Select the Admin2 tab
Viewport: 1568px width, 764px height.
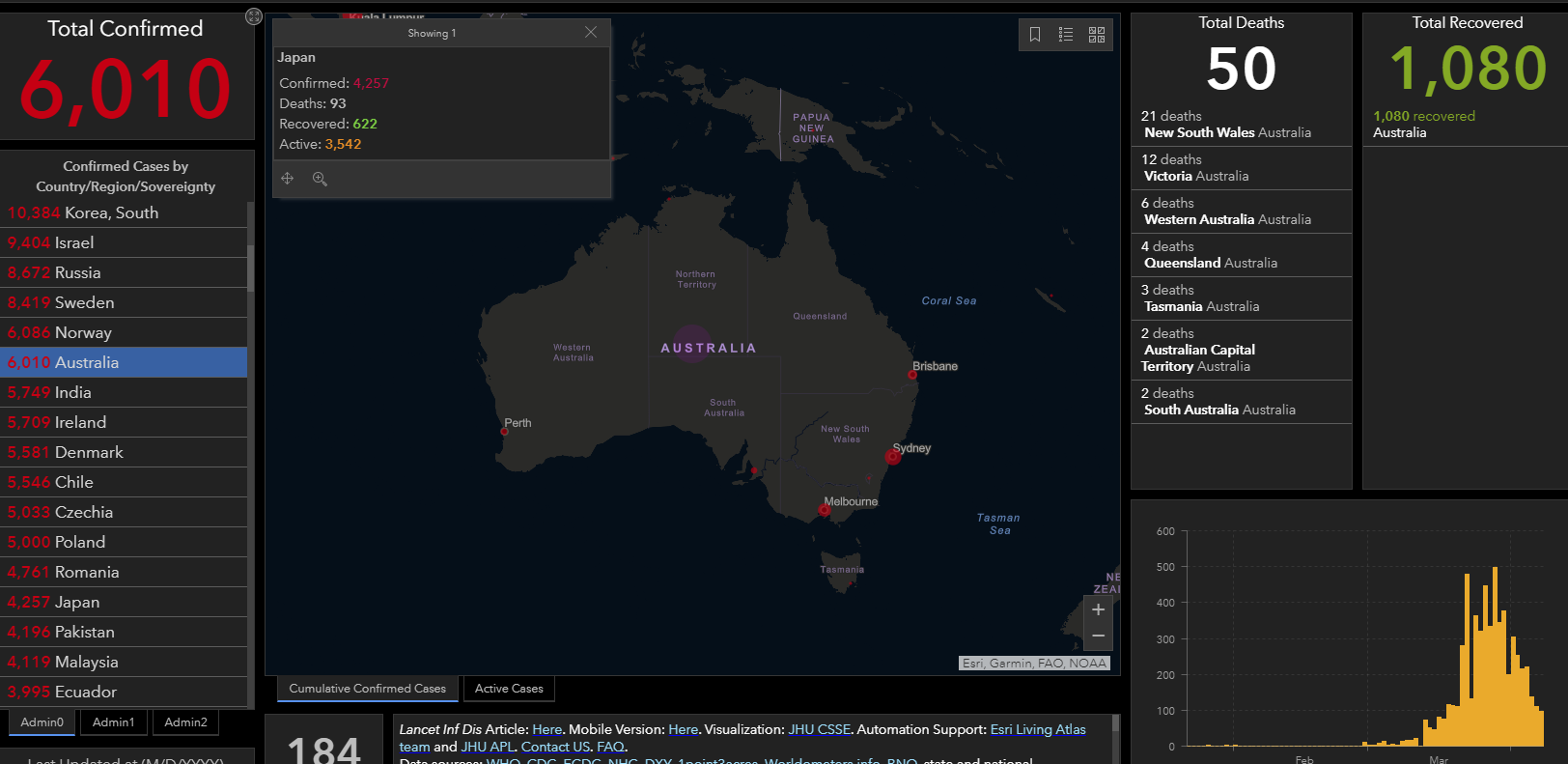185,722
